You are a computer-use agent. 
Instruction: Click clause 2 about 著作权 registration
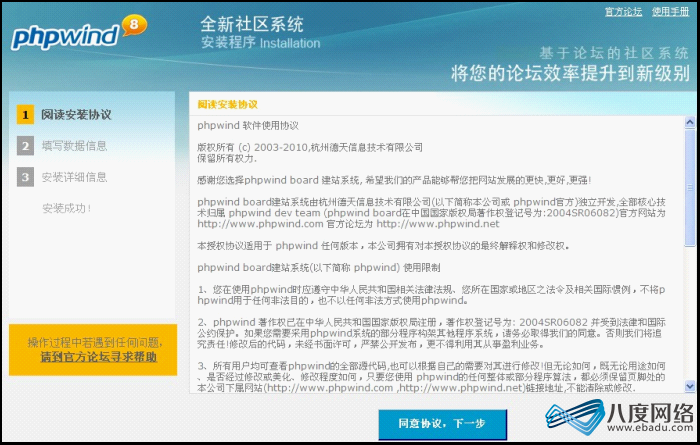coord(431,333)
